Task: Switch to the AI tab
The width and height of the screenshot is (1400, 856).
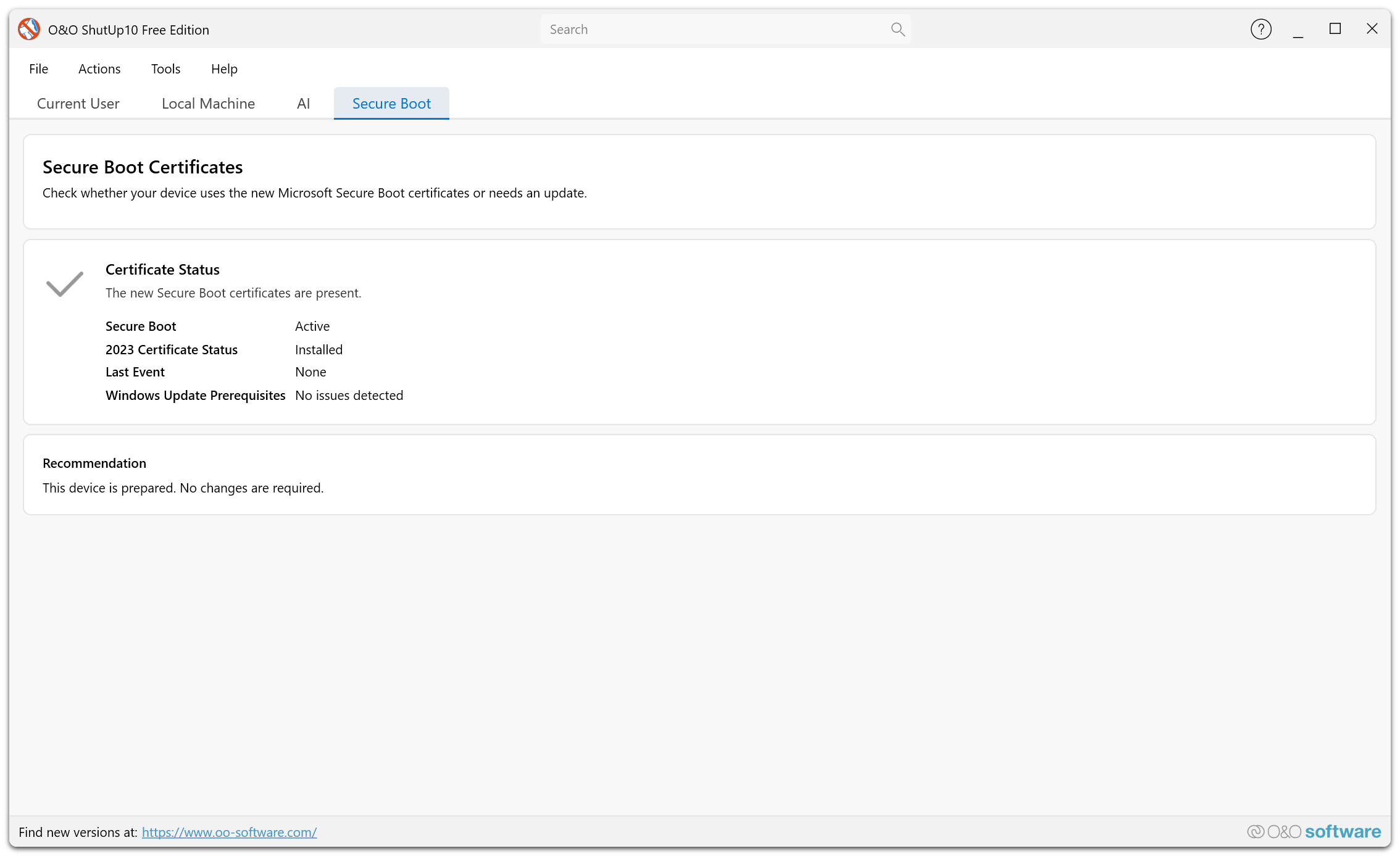Action: click(303, 103)
